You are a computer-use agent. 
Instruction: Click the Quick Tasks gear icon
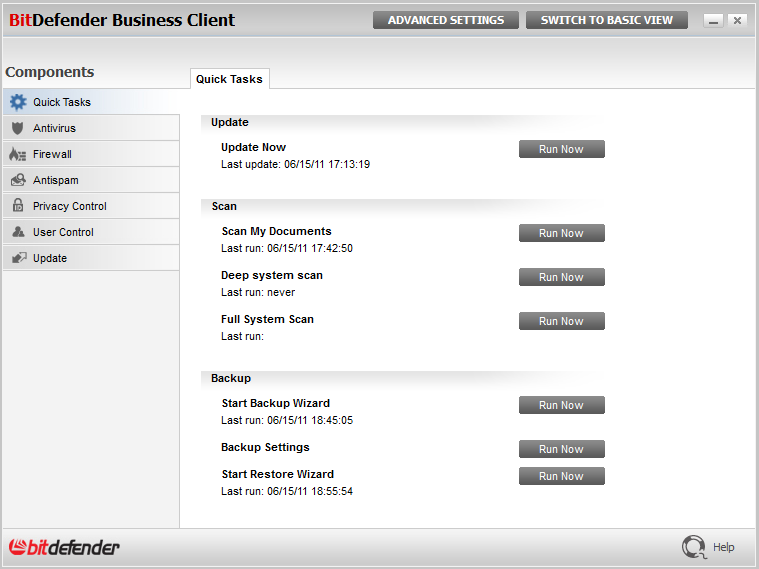18,102
